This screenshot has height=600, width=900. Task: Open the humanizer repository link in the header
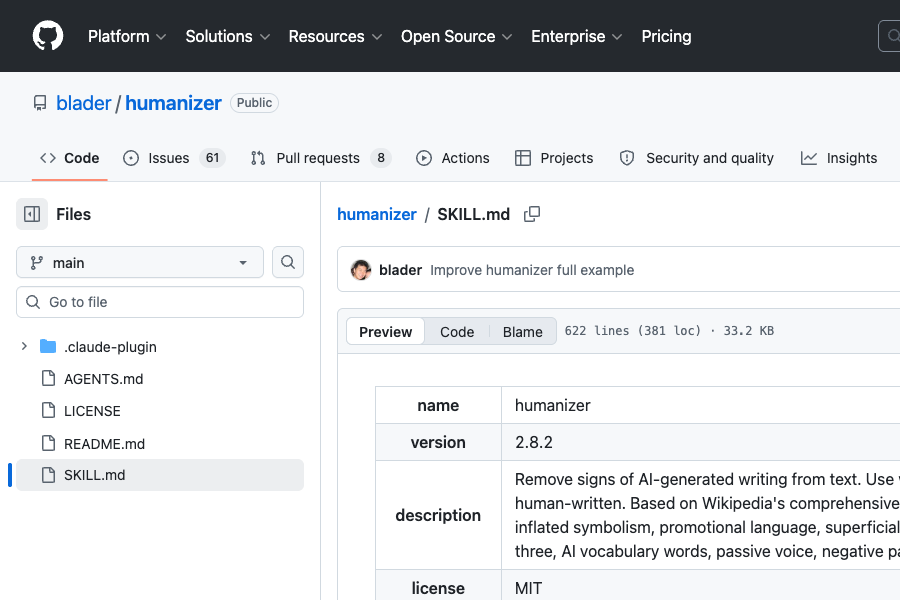(x=173, y=103)
